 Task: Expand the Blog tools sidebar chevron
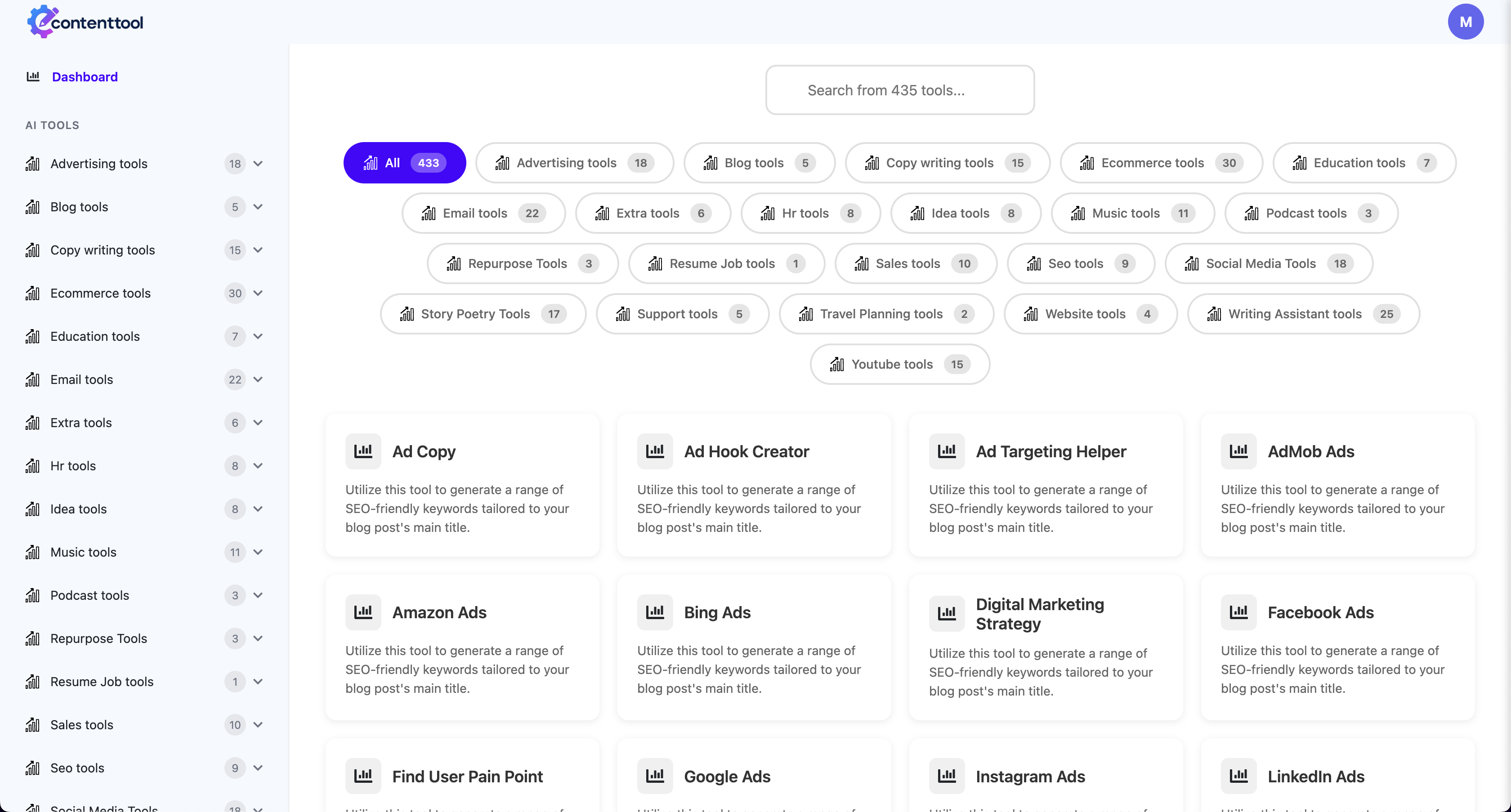point(258,207)
